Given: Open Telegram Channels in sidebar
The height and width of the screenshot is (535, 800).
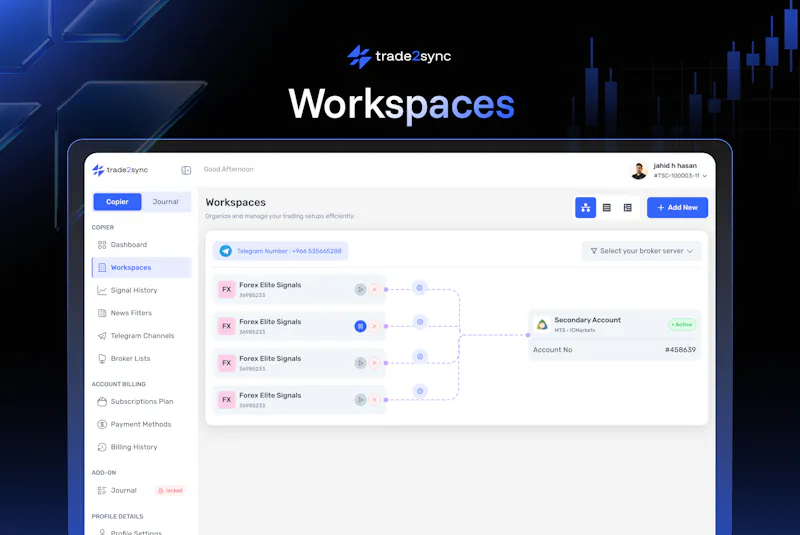Looking at the screenshot, I should (x=142, y=336).
